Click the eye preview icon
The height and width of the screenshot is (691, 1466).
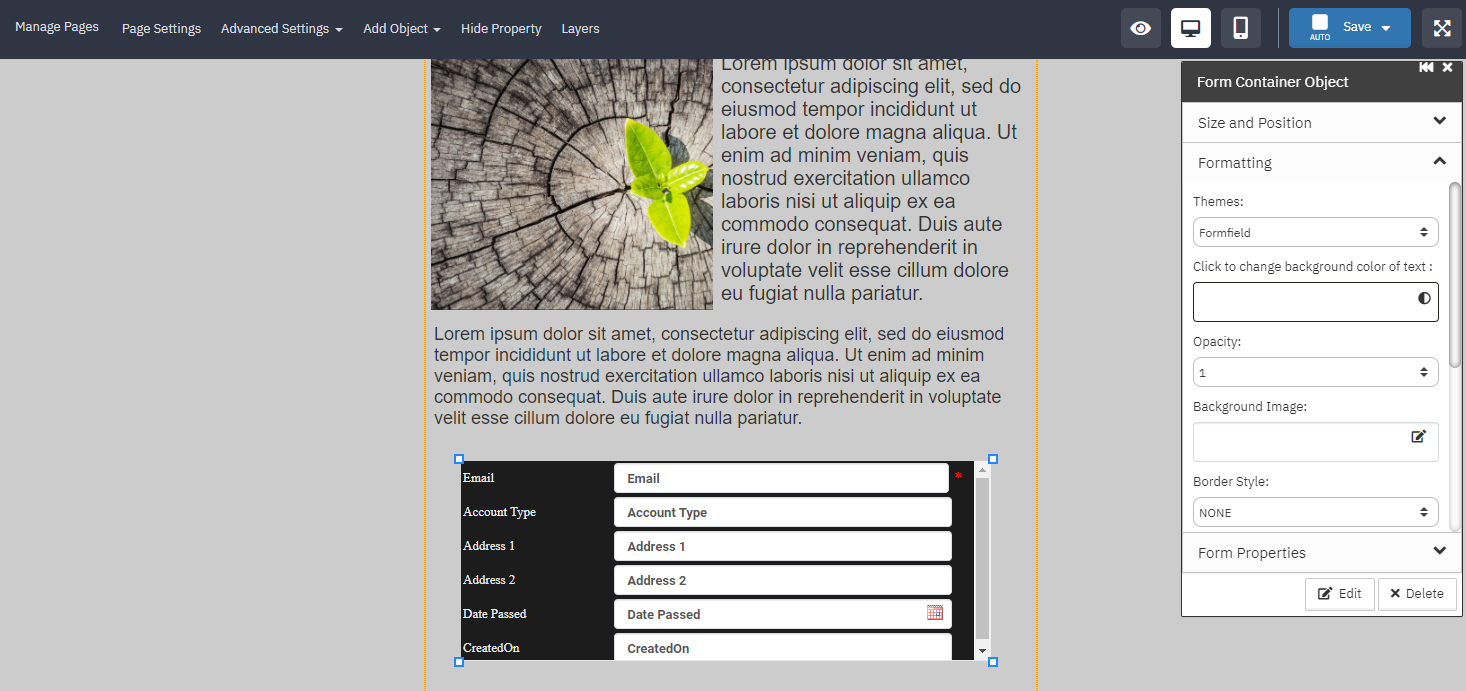(x=1140, y=28)
